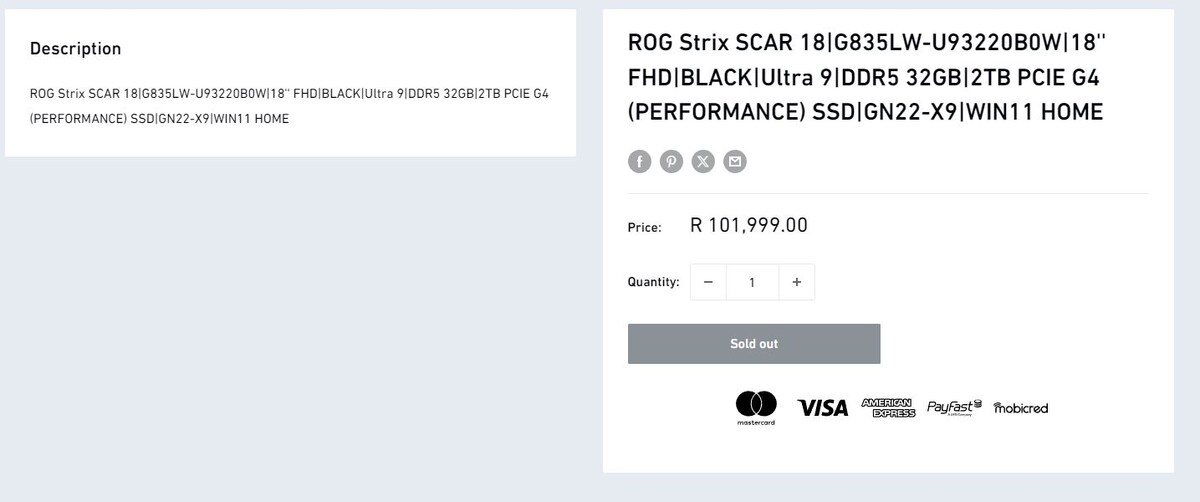The image size is (1200, 502).
Task: Click the Mobicred payment logo
Action: point(1021,408)
